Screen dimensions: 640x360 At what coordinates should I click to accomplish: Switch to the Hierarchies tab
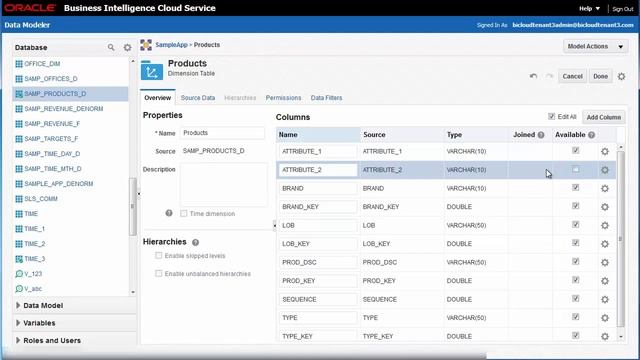click(x=240, y=98)
